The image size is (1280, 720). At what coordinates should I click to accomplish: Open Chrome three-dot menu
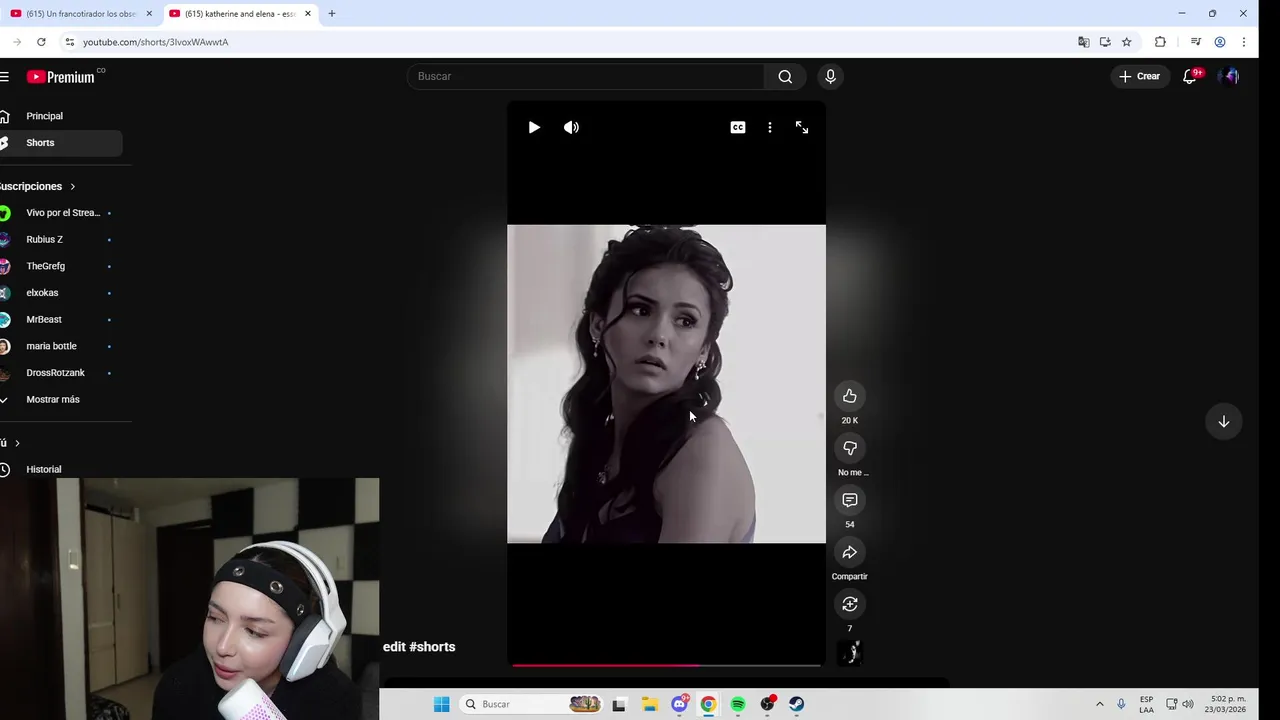click(1244, 42)
